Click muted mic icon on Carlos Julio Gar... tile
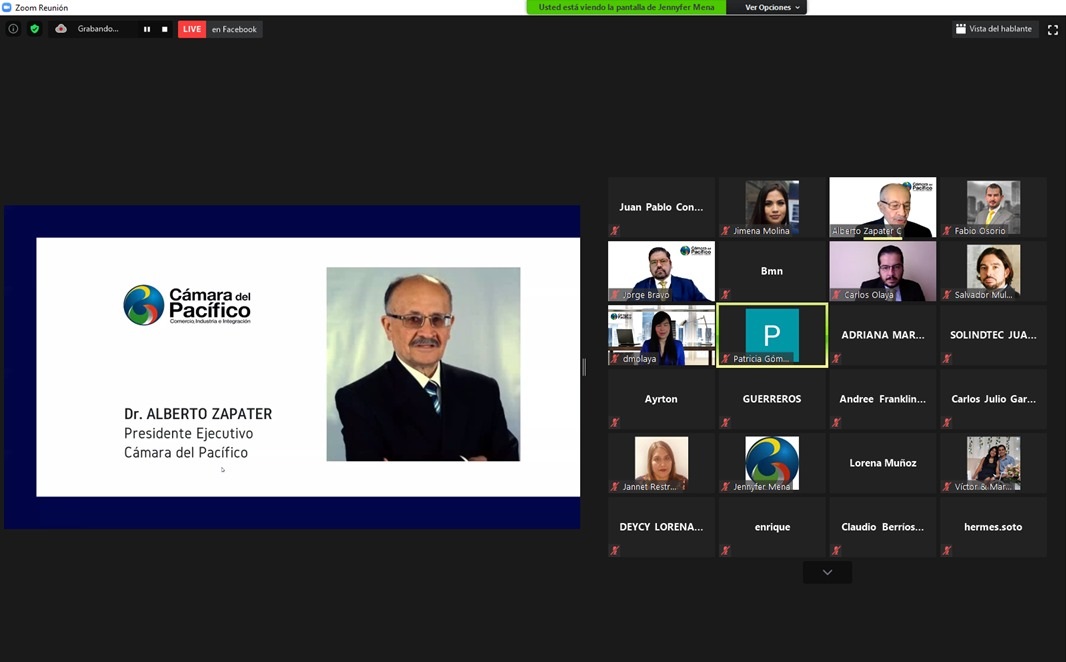Viewport: 1066px width, 662px height. 947,422
